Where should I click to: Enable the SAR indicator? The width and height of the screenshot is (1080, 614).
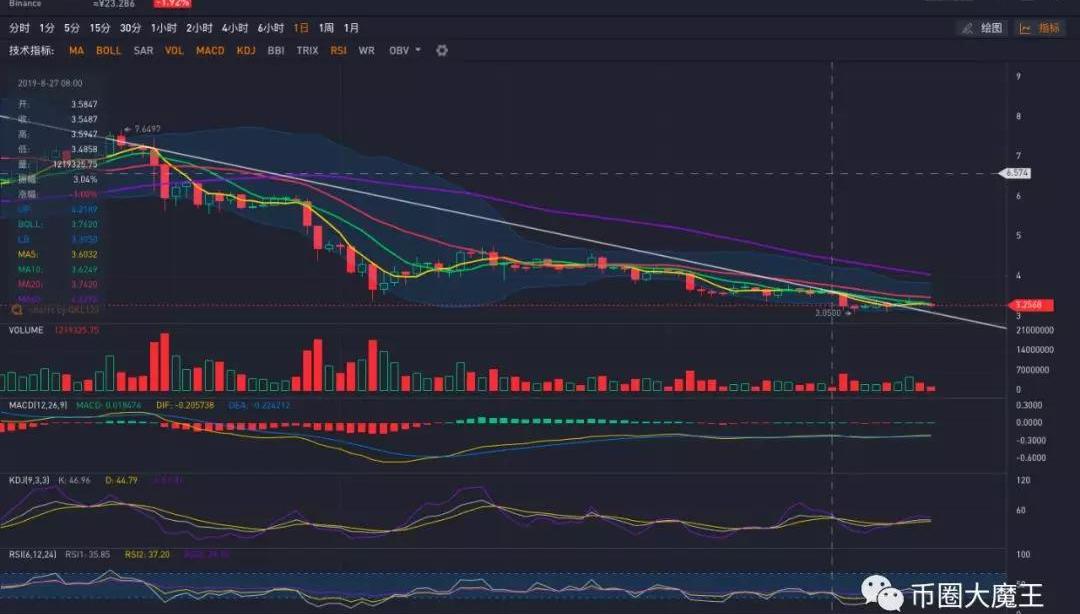click(143, 50)
